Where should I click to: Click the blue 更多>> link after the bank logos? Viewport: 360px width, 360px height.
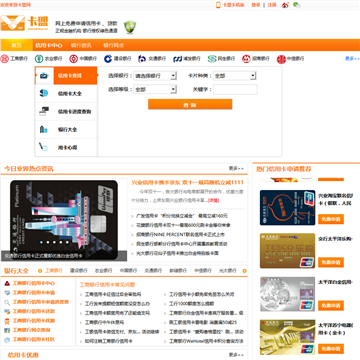[352, 59]
